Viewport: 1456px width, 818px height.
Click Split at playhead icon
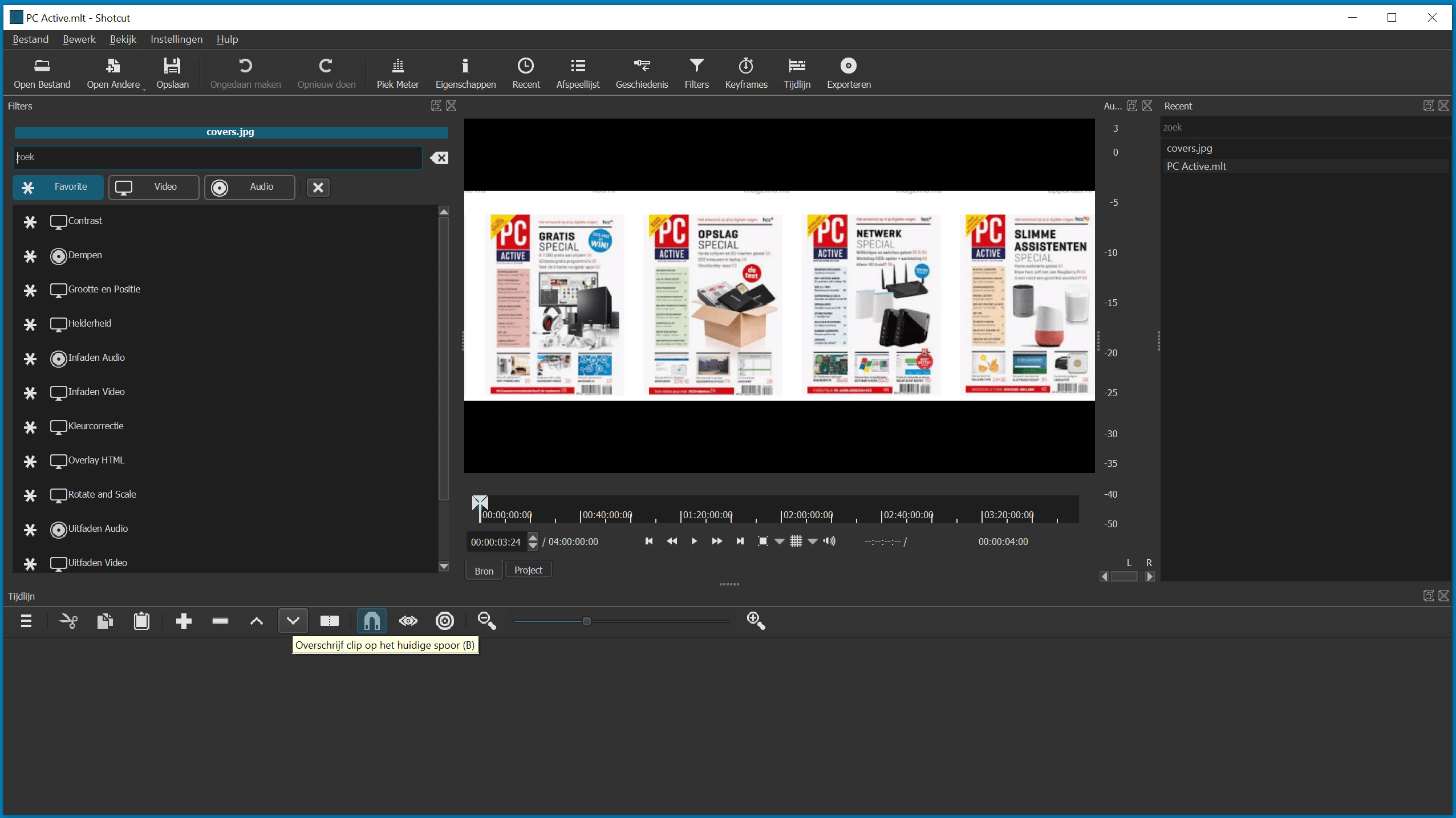coord(330,621)
